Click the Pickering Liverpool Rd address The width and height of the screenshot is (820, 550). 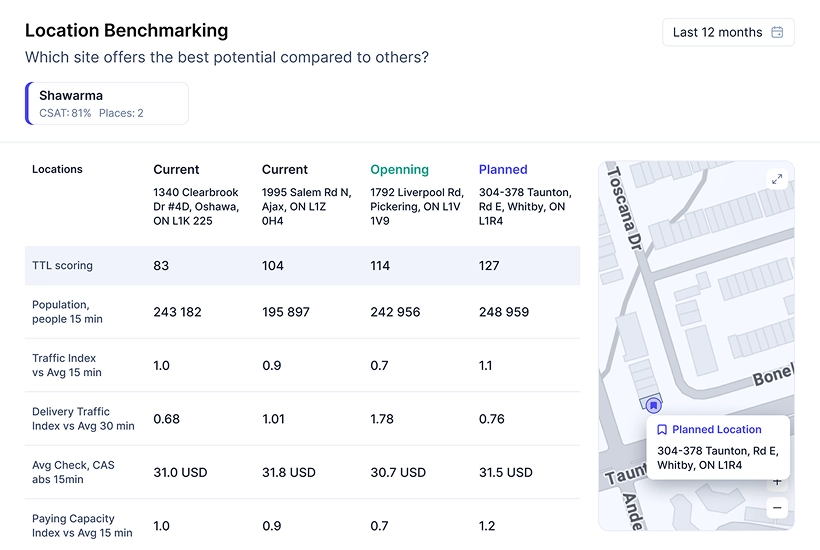pos(416,206)
